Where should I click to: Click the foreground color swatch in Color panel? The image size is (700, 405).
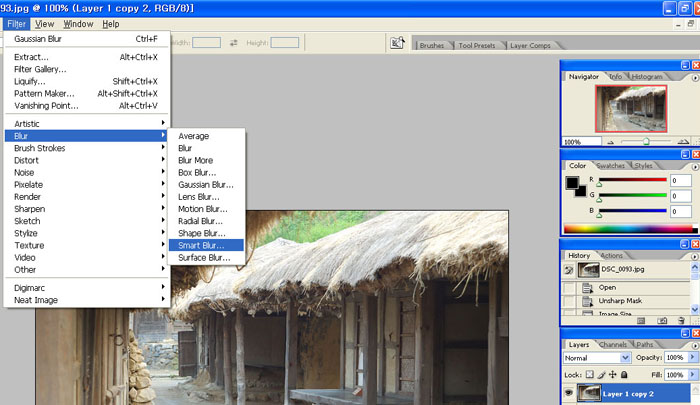point(572,183)
